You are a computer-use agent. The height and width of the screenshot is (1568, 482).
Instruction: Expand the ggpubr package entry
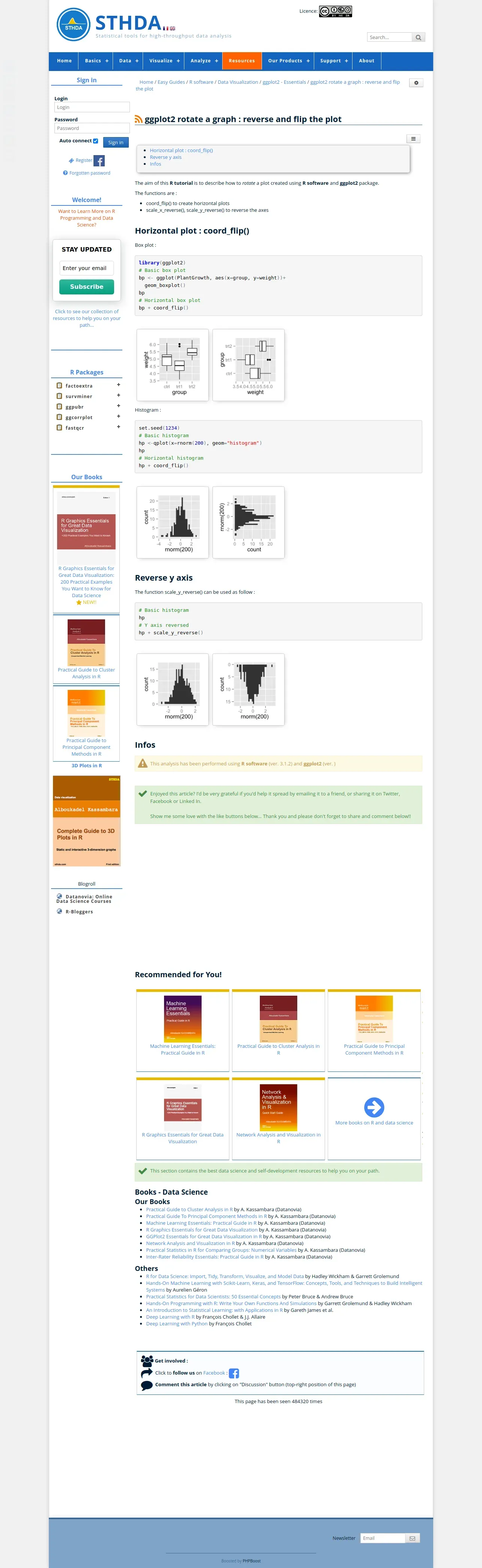pyautogui.click(x=119, y=405)
